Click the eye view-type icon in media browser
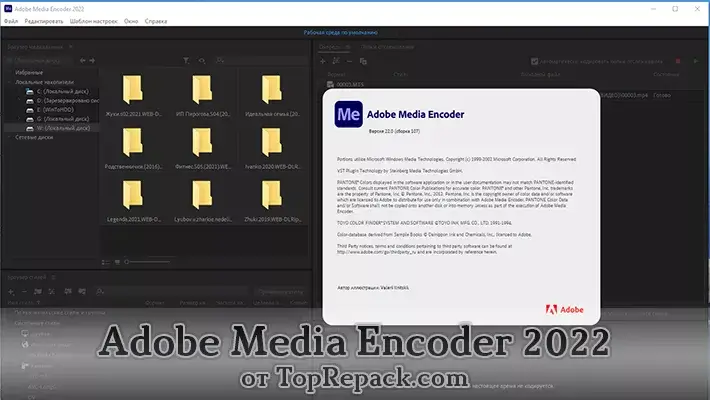Image resolution: width=710 pixels, height=400 pixels. pyautogui.click(x=202, y=60)
